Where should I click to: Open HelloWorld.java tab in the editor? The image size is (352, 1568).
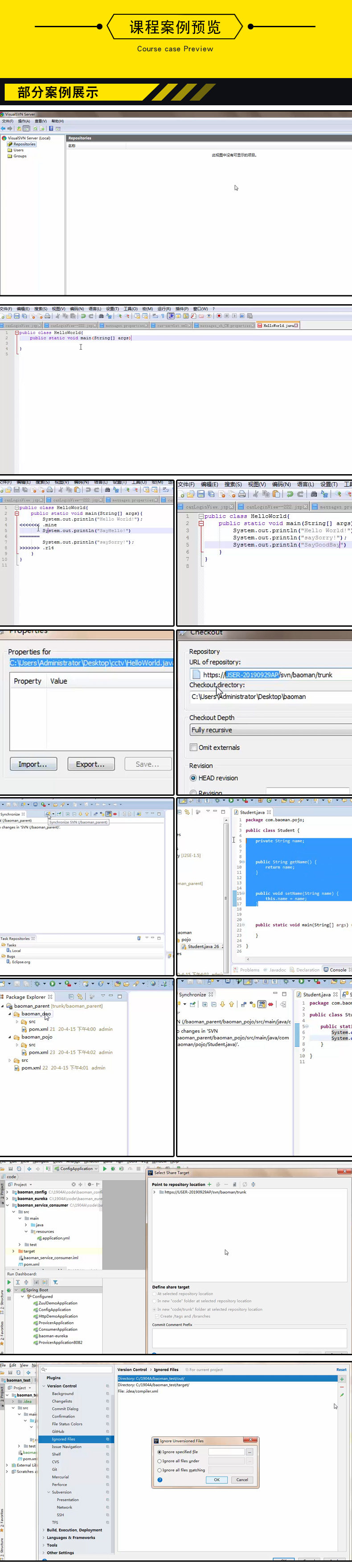coord(278,325)
